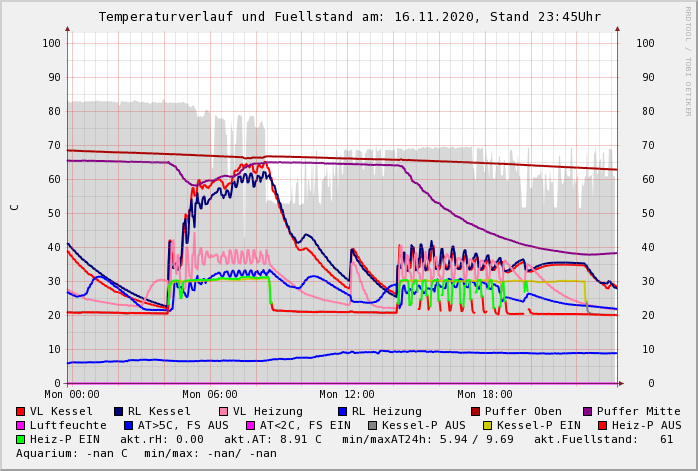Click the purple Puffer Mitte legend swatch
Screen dimensions: 698x471
click(x=588, y=411)
